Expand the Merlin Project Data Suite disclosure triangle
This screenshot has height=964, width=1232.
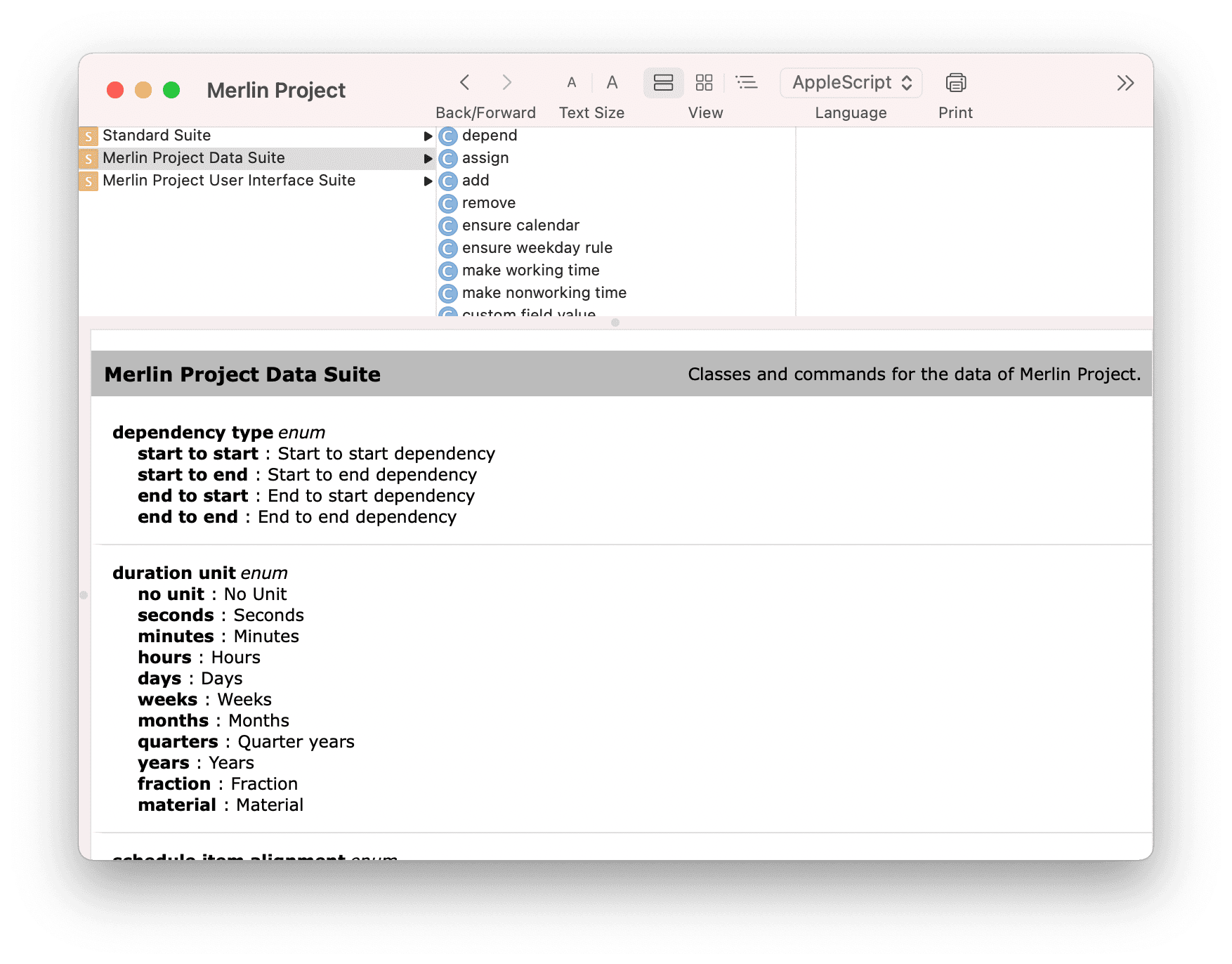[428, 158]
